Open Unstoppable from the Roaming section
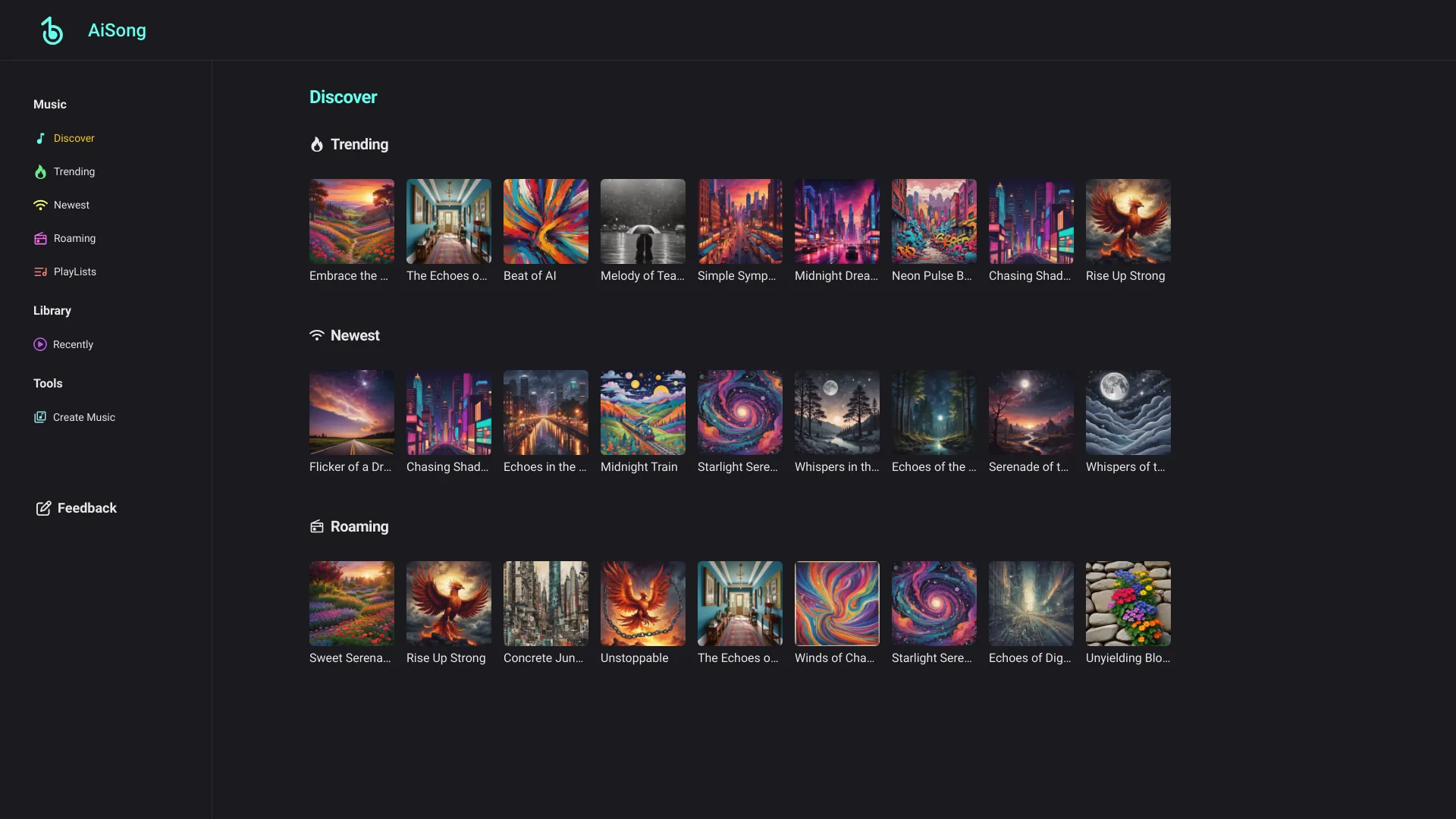 [642, 604]
